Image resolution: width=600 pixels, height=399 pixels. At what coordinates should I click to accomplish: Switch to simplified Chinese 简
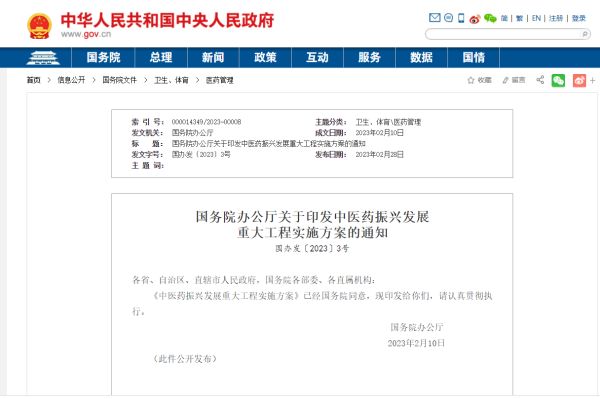[504, 18]
